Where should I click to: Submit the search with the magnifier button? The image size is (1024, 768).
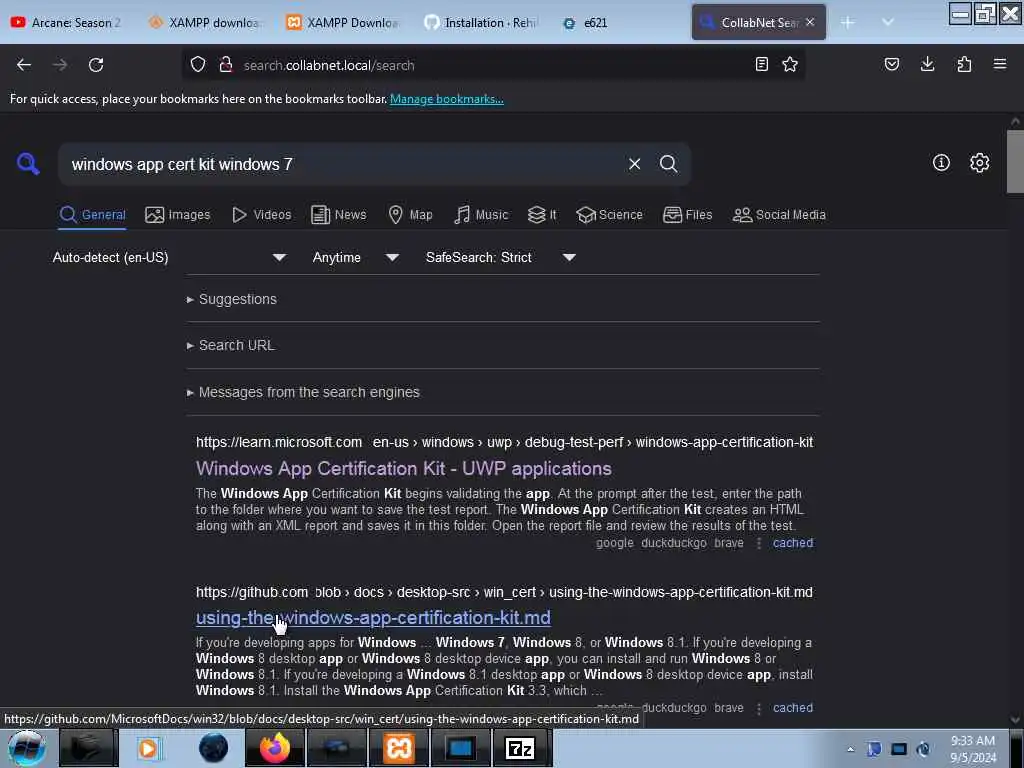click(x=669, y=164)
